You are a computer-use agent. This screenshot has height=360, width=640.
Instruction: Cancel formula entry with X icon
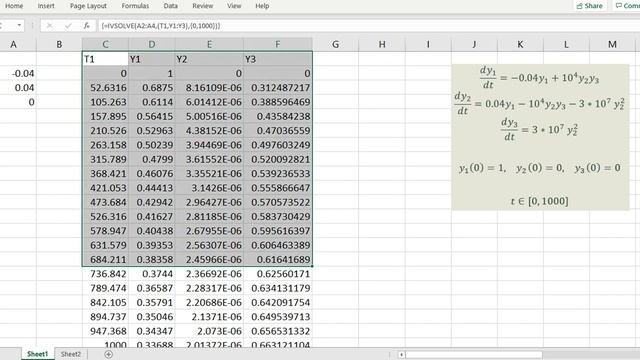(49, 25)
